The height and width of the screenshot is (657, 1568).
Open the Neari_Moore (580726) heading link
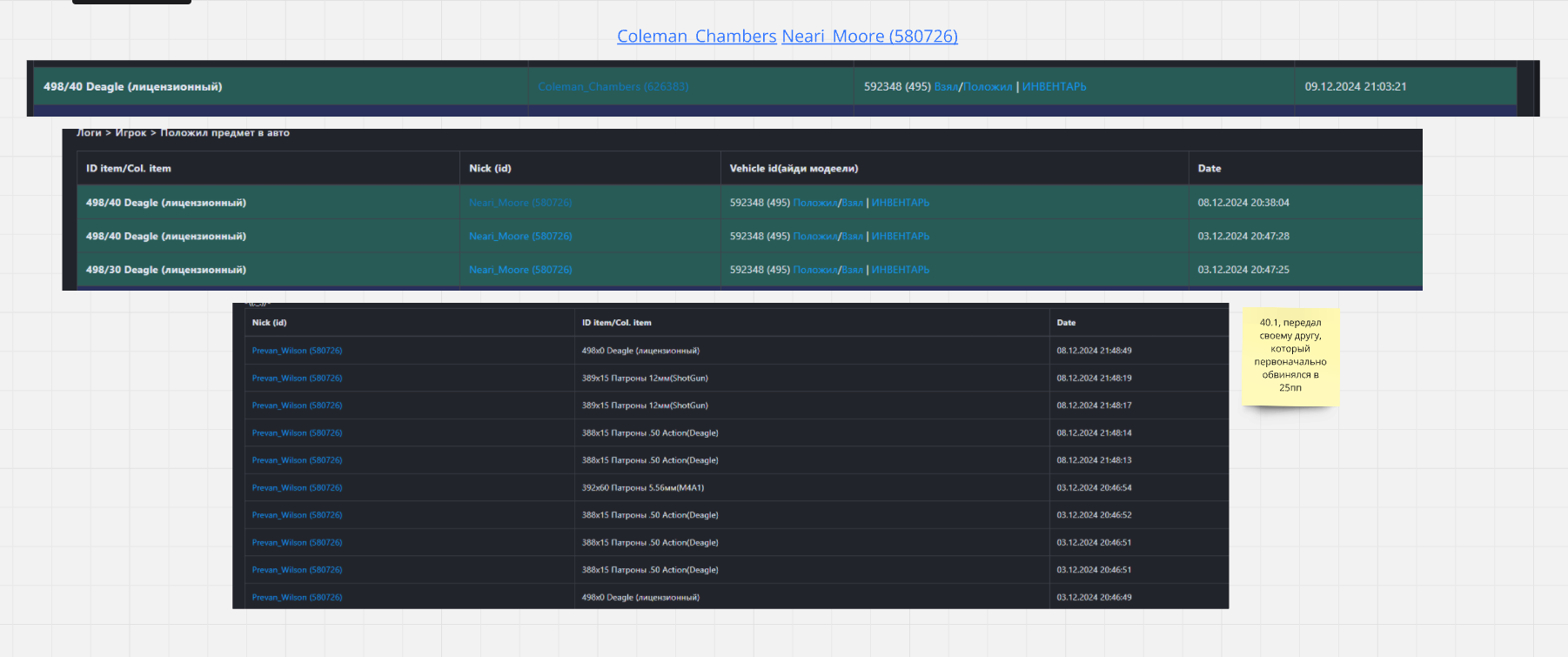tap(869, 37)
